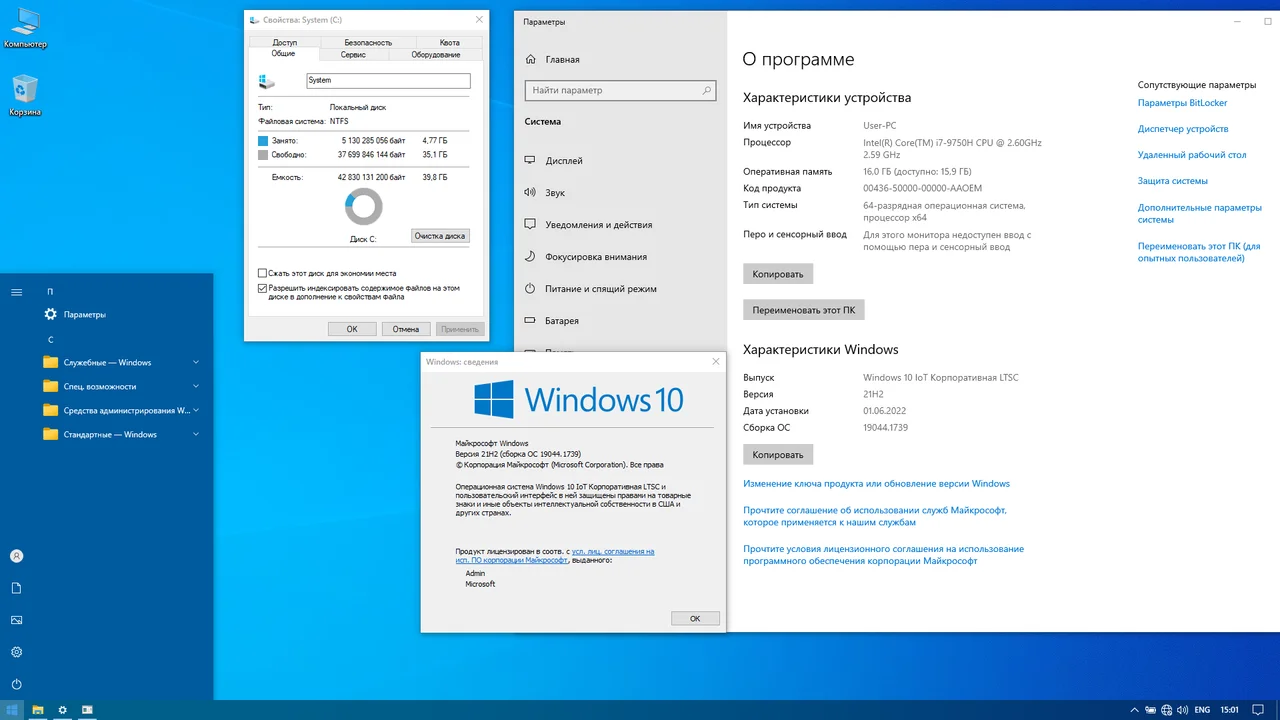Open Documents icon in Start menu sidebar
This screenshot has height=720, width=1280.
click(16, 588)
